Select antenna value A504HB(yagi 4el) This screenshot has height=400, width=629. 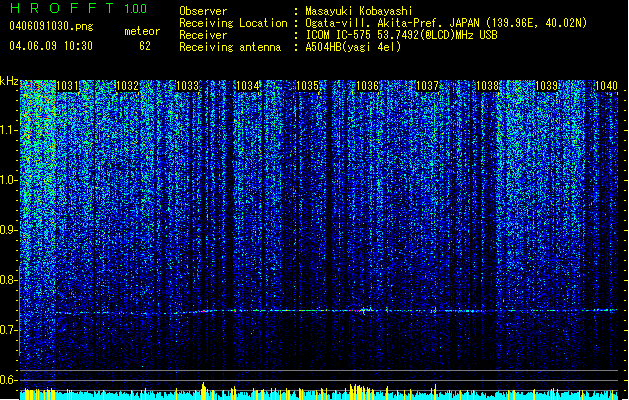(x=353, y=47)
